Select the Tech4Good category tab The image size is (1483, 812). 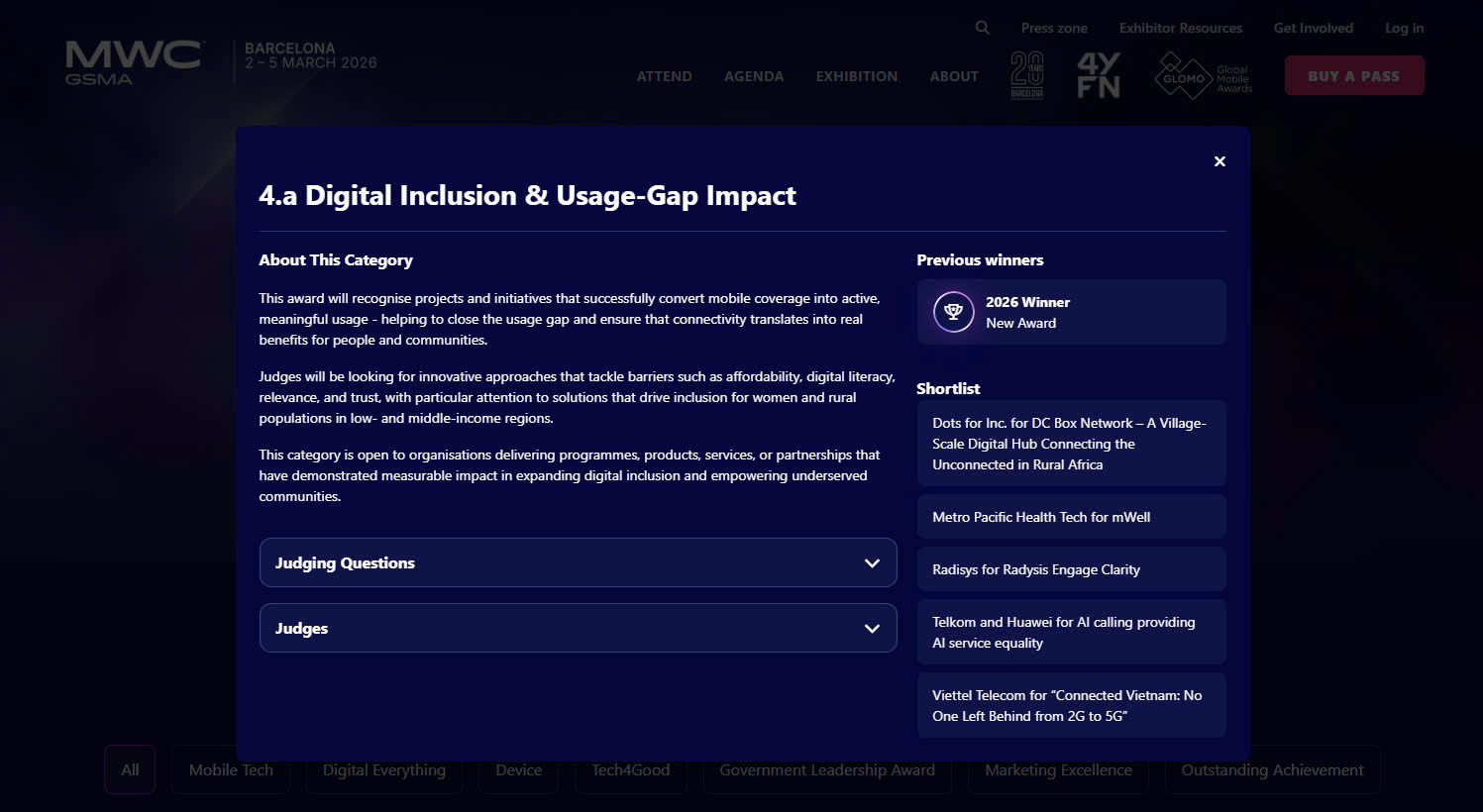pos(630,770)
